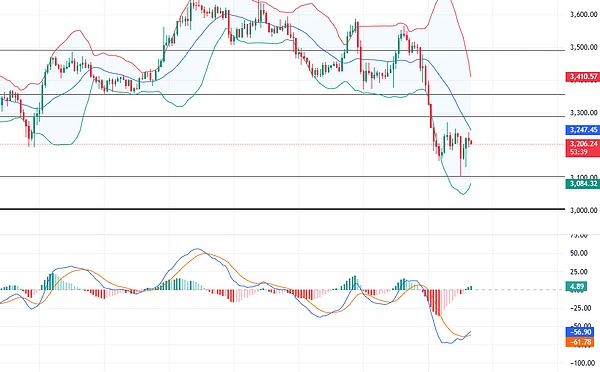Click the green MACD histogram value 4.89
Image resolution: width=600 pixels, height=372 pixels.
(x=577, y=286)
